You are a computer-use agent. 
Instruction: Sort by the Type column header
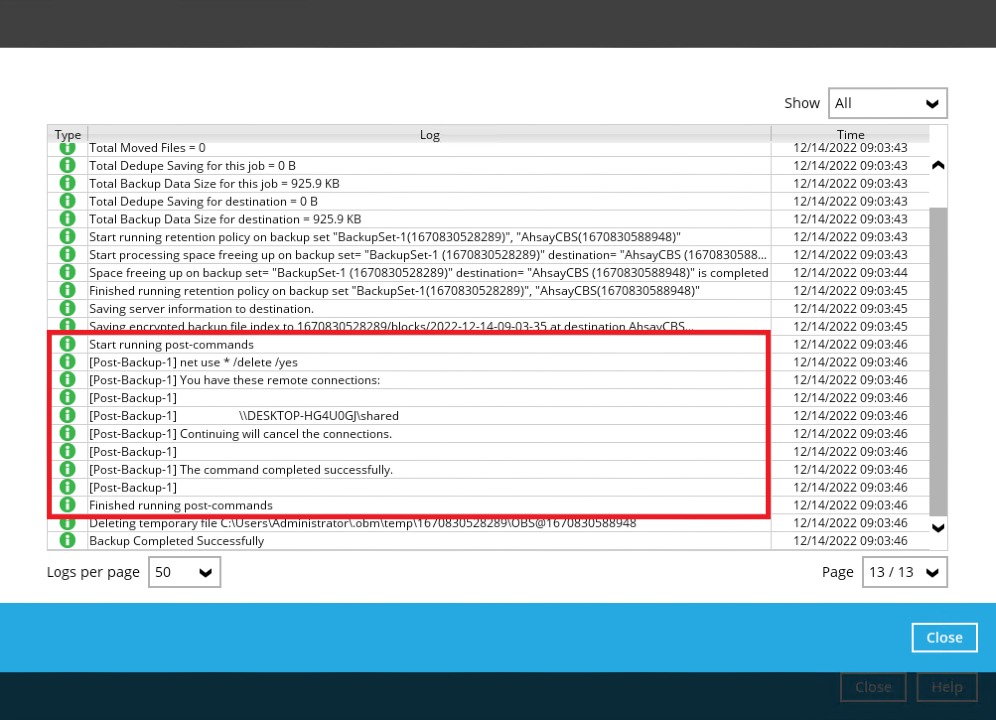pyautogui.click(x=68, y=134)
